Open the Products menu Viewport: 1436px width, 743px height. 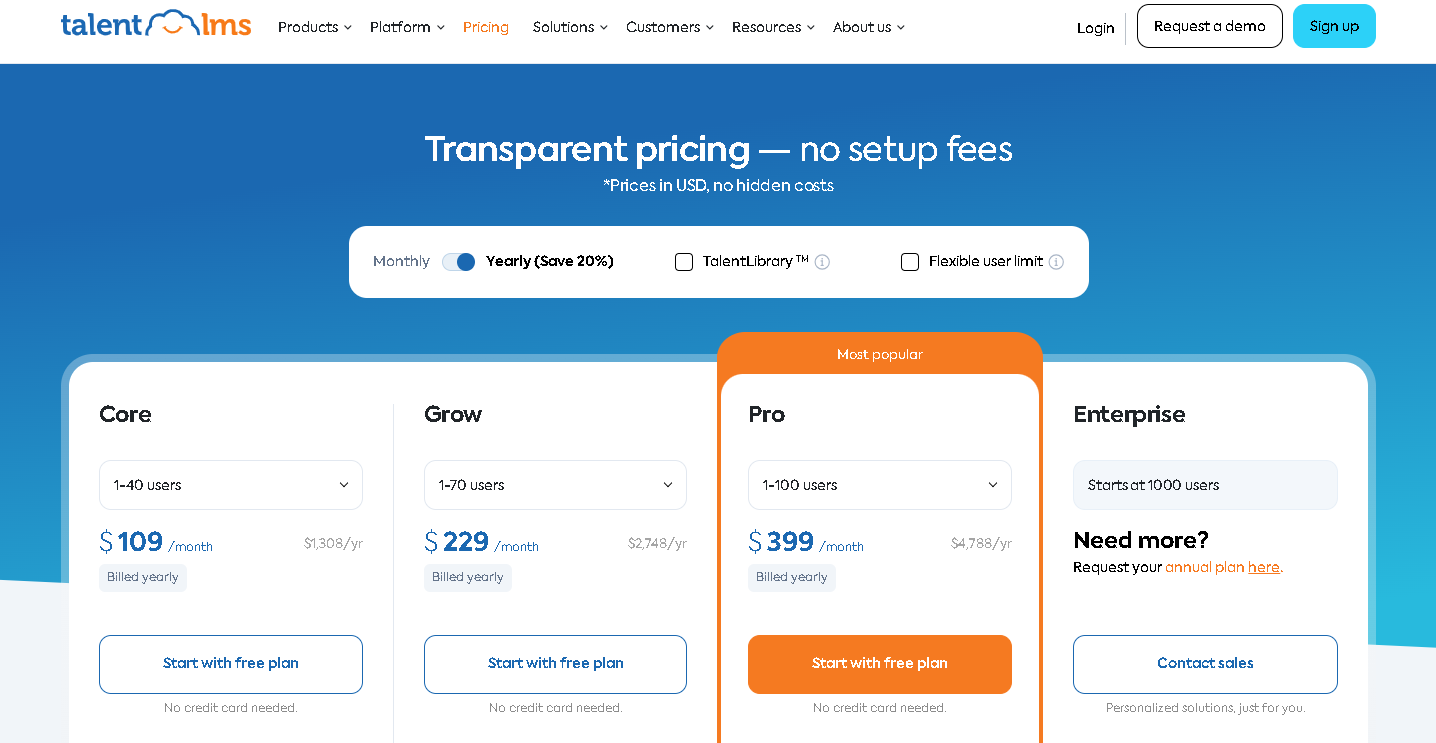(315, 27)
